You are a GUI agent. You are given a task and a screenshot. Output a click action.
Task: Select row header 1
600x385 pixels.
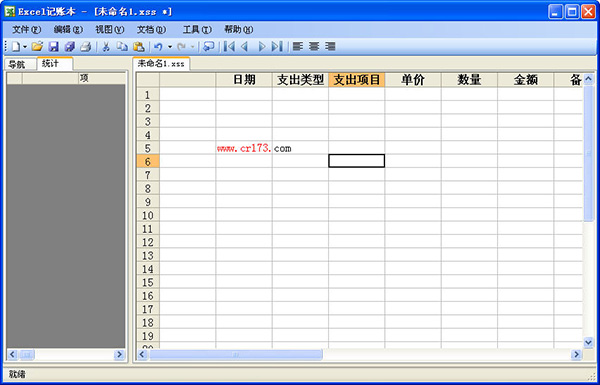click(x=148, y=95)
